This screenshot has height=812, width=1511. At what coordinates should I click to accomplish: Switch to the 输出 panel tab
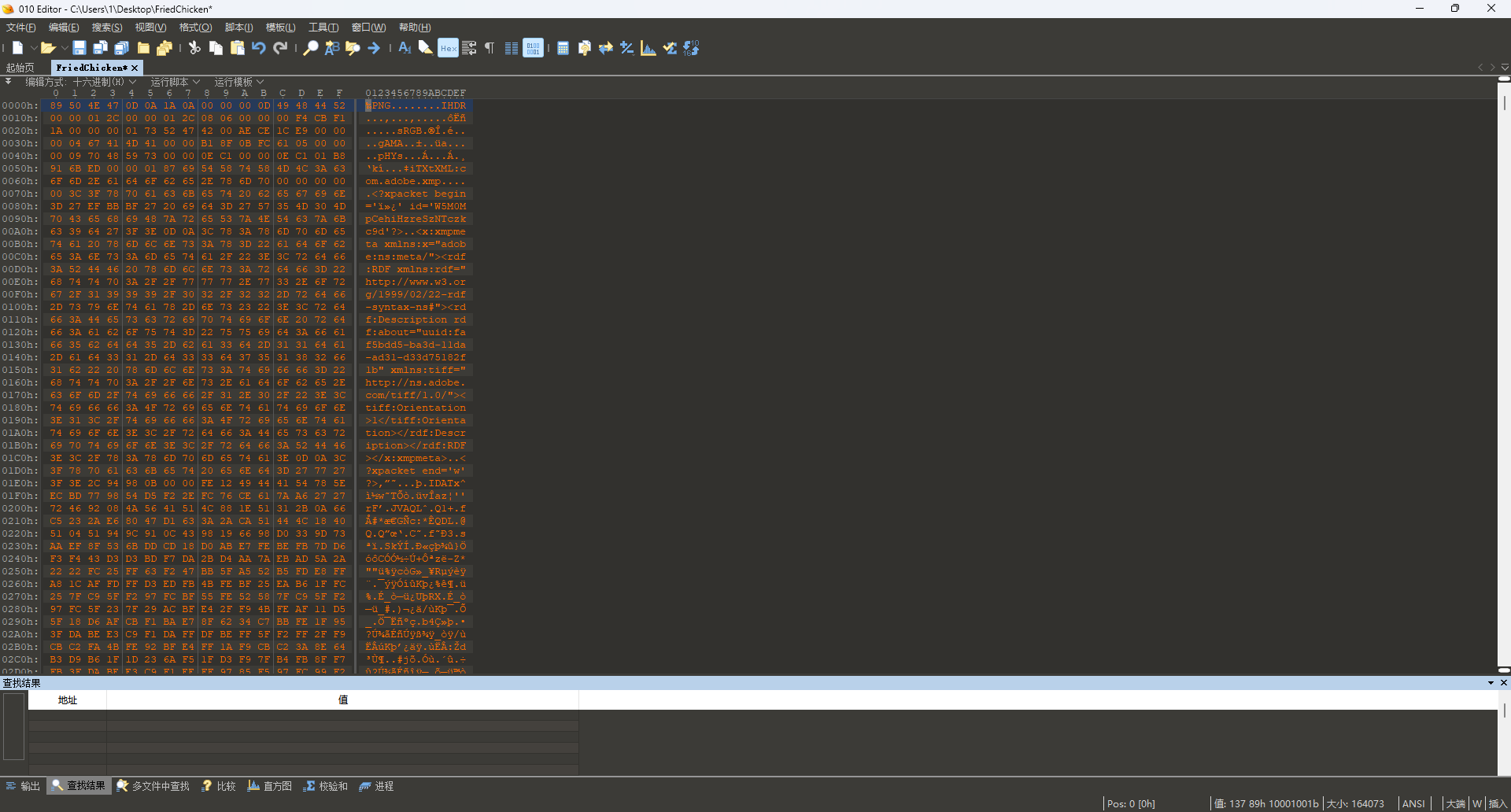23,786
